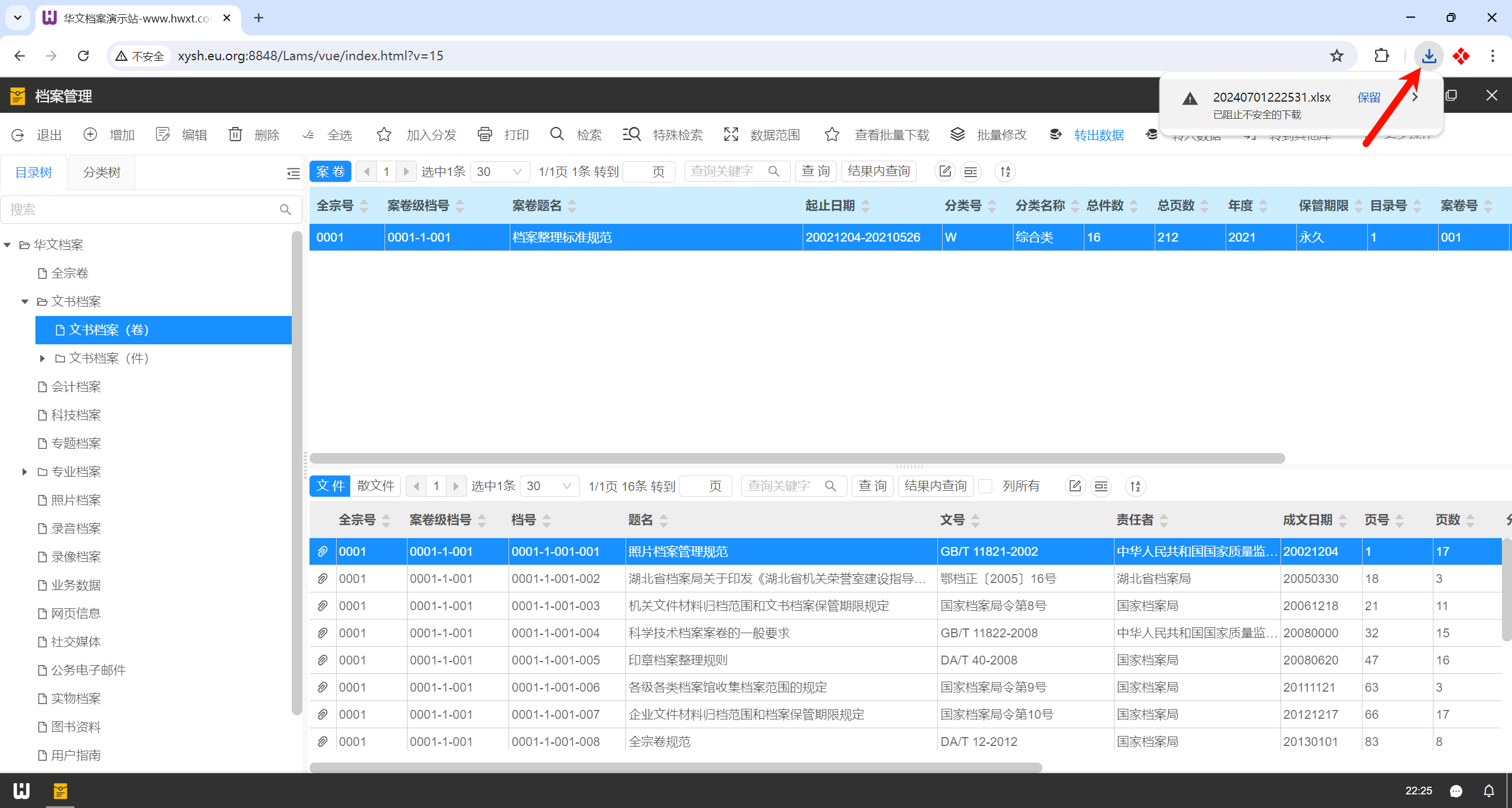Image resolution: width=1512 pixels, height=808 pixels.
Task: Switch to the 分类树 tab
Action: coord(102,172)
